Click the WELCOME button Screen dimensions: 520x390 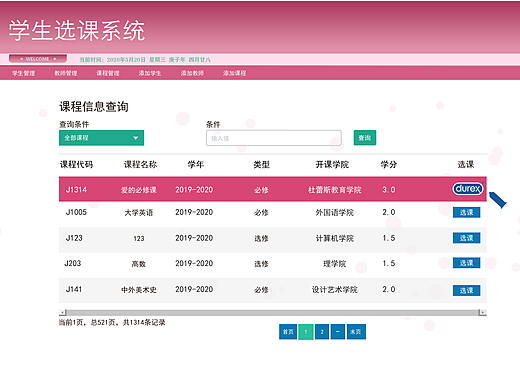coord(38,59)
